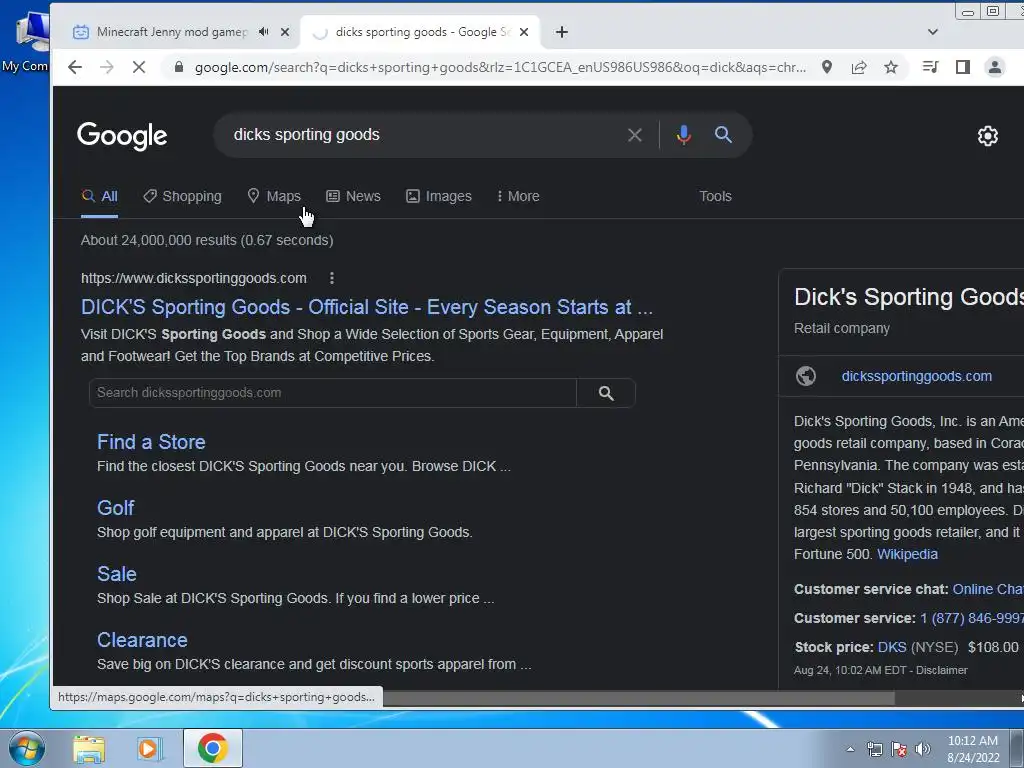Open a new tab with the plus button
1024x768 pixels.
pos(562,32)
